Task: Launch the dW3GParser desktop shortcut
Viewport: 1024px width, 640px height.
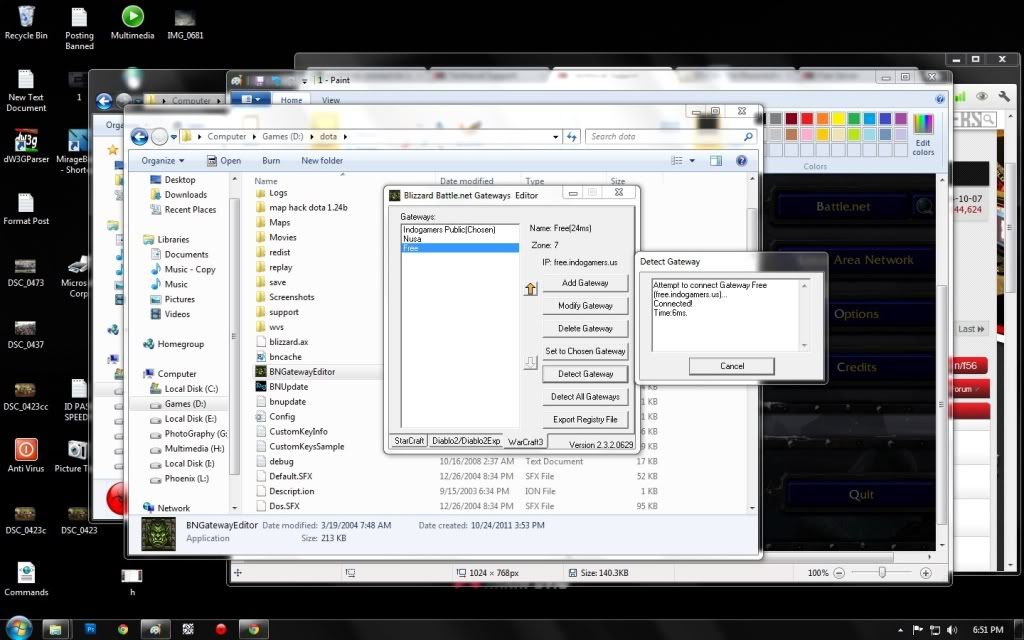Action: pyautogui.click(x=26, y=146)
